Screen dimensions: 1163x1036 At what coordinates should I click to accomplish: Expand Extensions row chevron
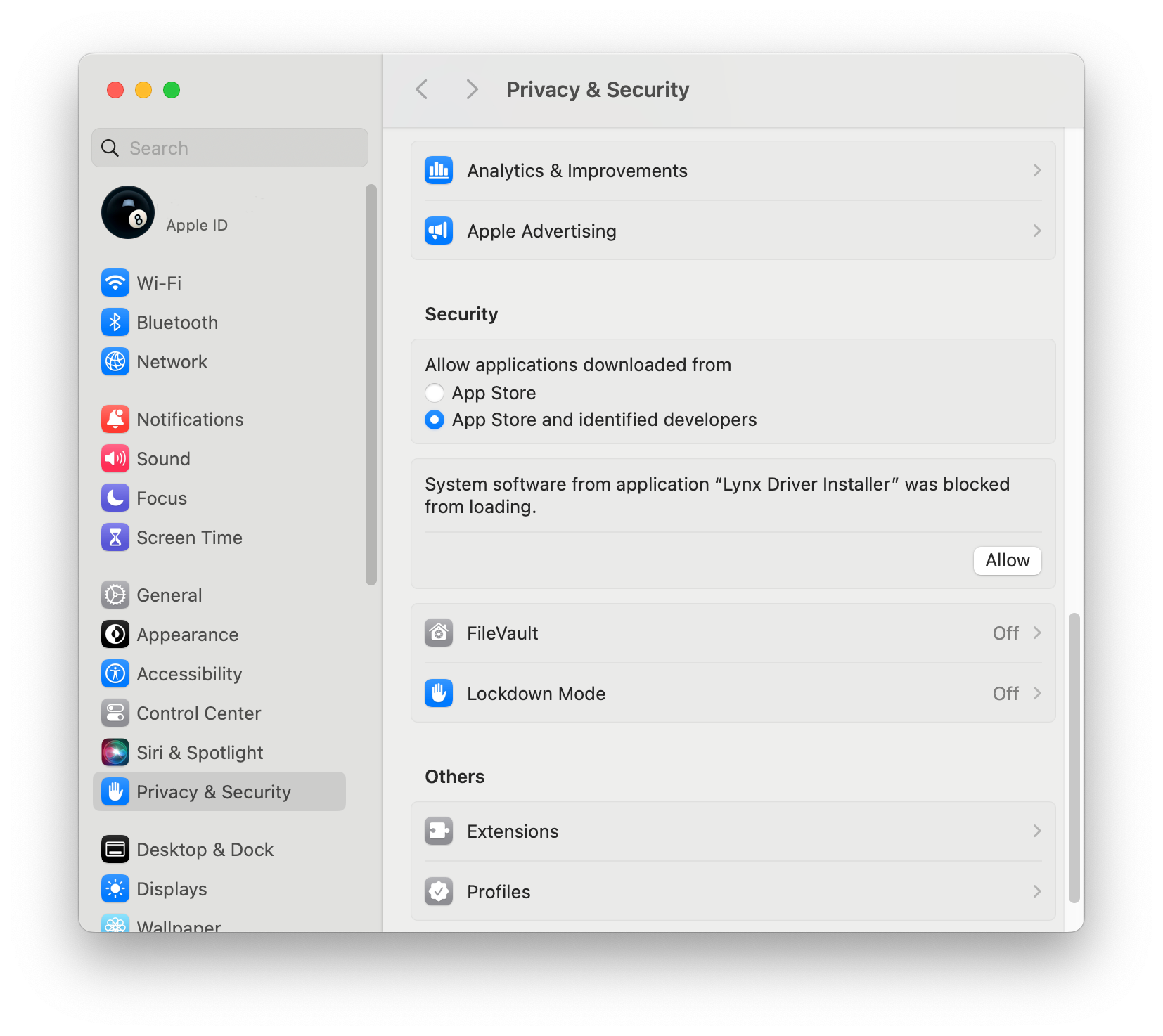tap(1037, 831)
